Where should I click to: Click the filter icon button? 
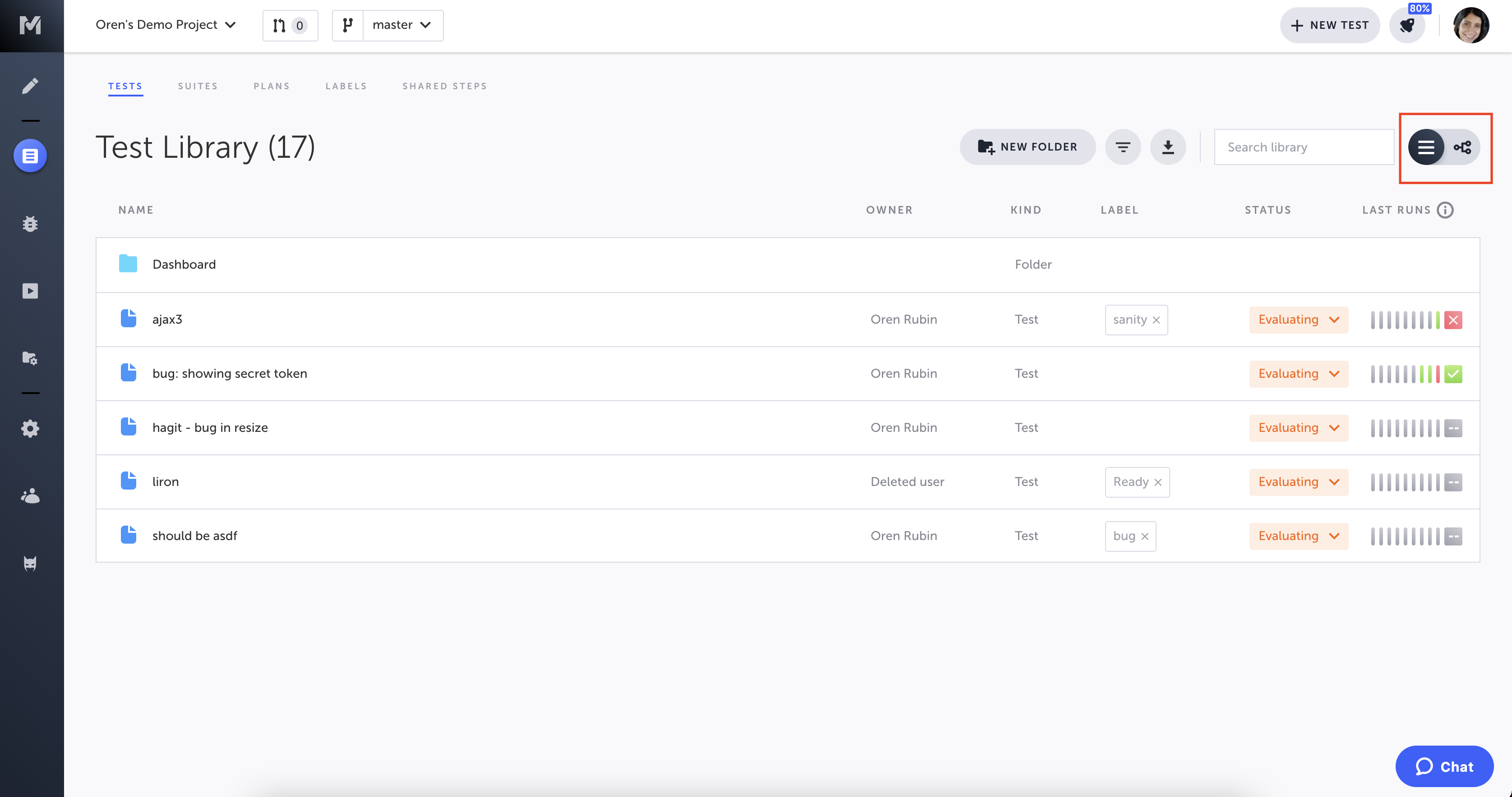click(1122, 147)
